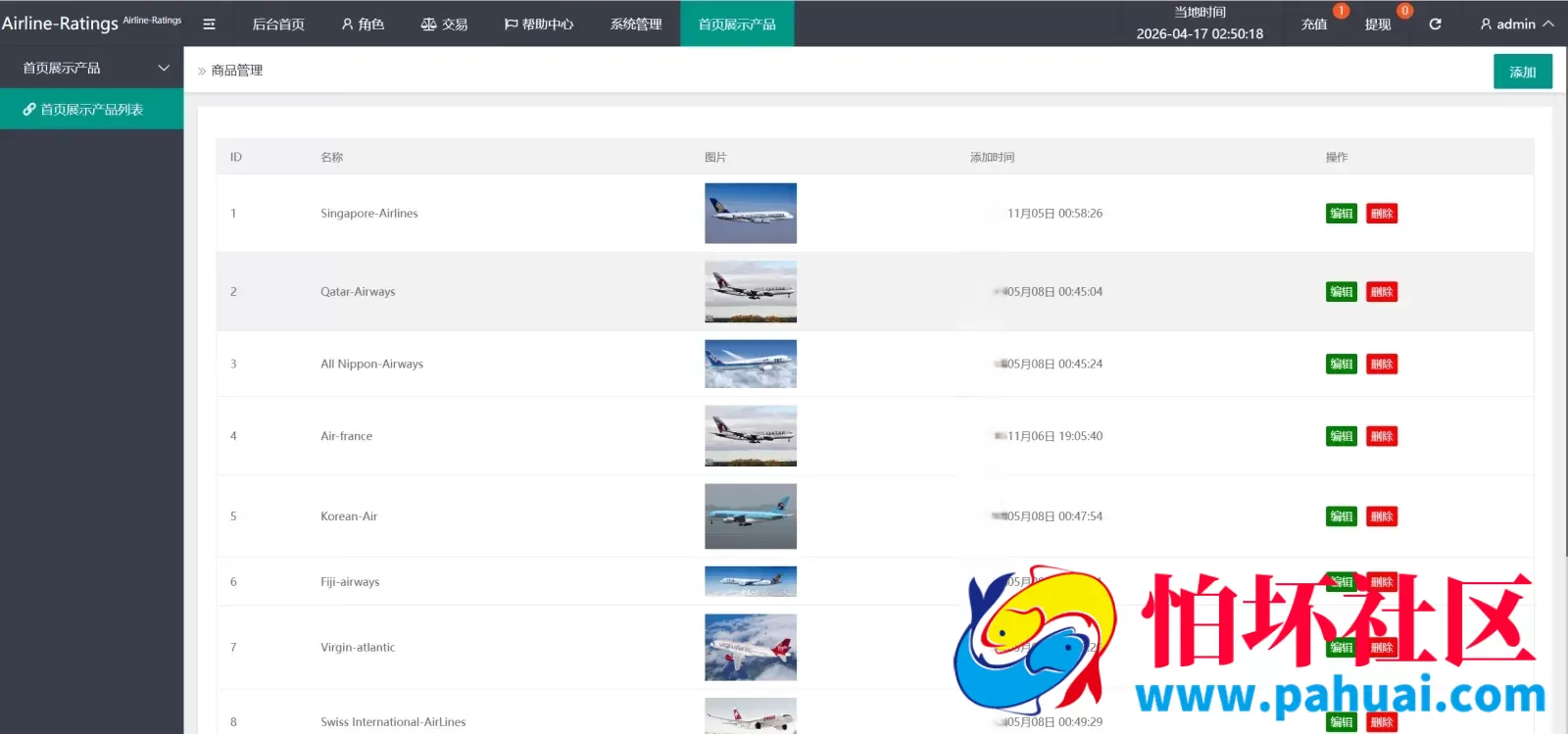Open 首页展示产品列表 in the sidebar
The height and width of the screenshot is (734, 1568).
coord(92,109)
